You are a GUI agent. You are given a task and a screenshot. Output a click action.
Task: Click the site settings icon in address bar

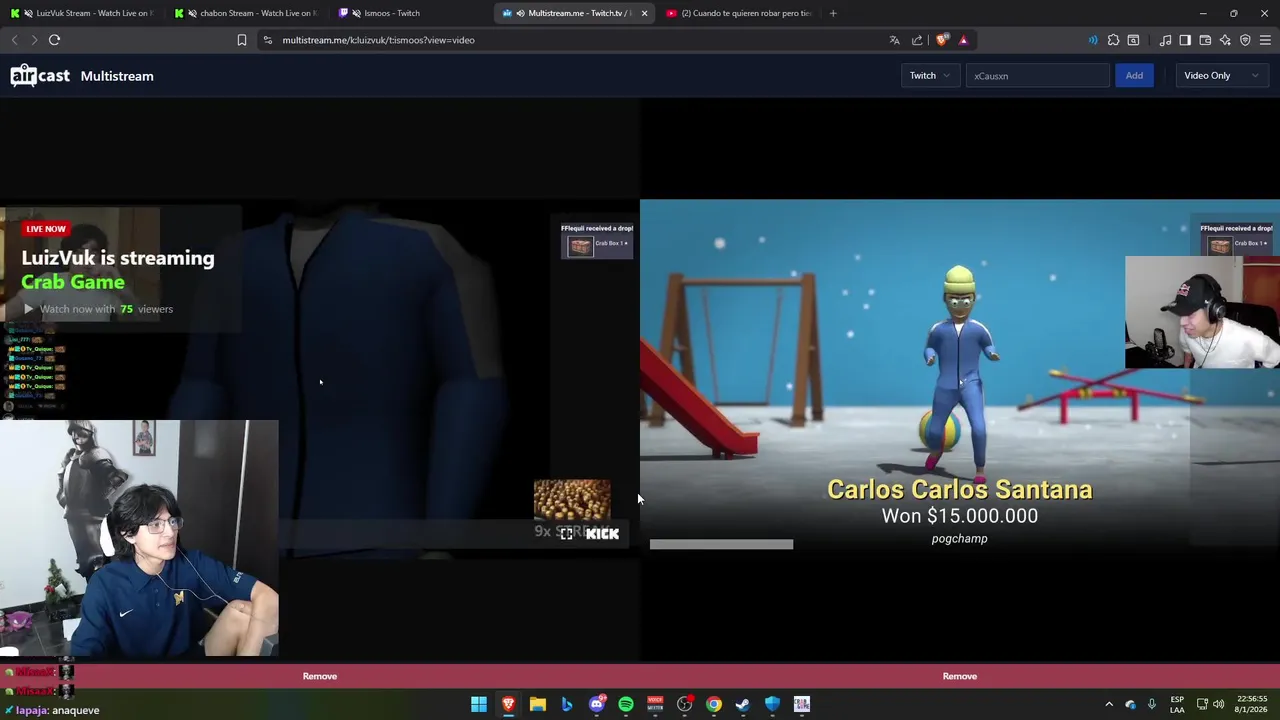[267, 40]
